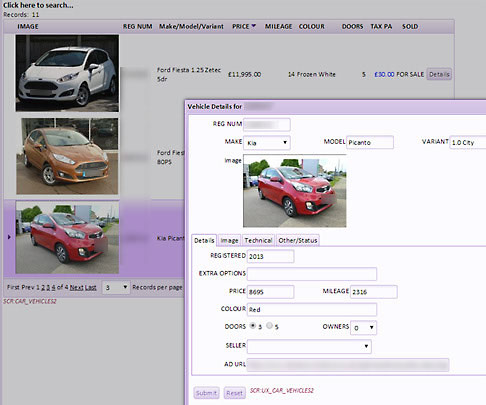Viewport: 486px width, 405px height.
Task: Open the SELLER dropdown
Action: [x=309, y=346]
